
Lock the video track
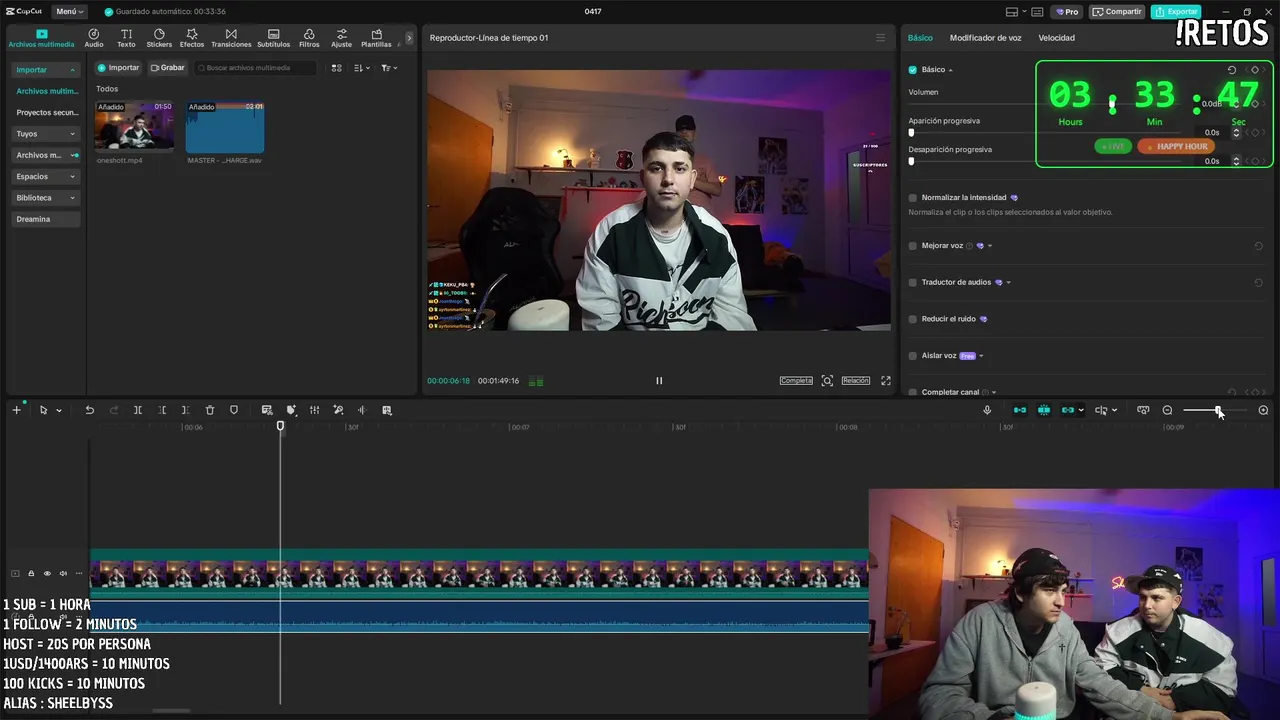pos(31,574)
